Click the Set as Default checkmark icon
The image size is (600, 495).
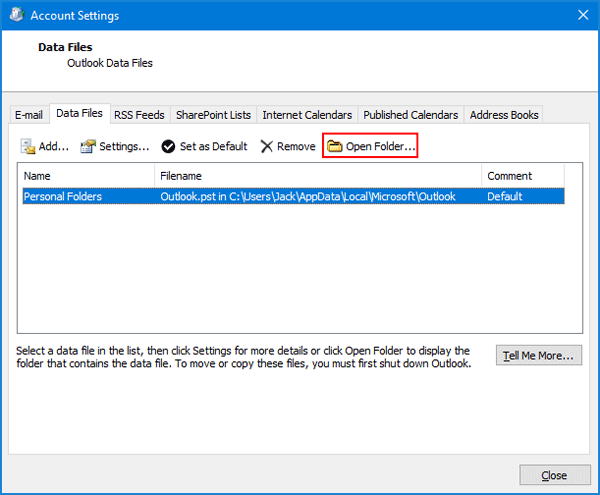(168, 146)
